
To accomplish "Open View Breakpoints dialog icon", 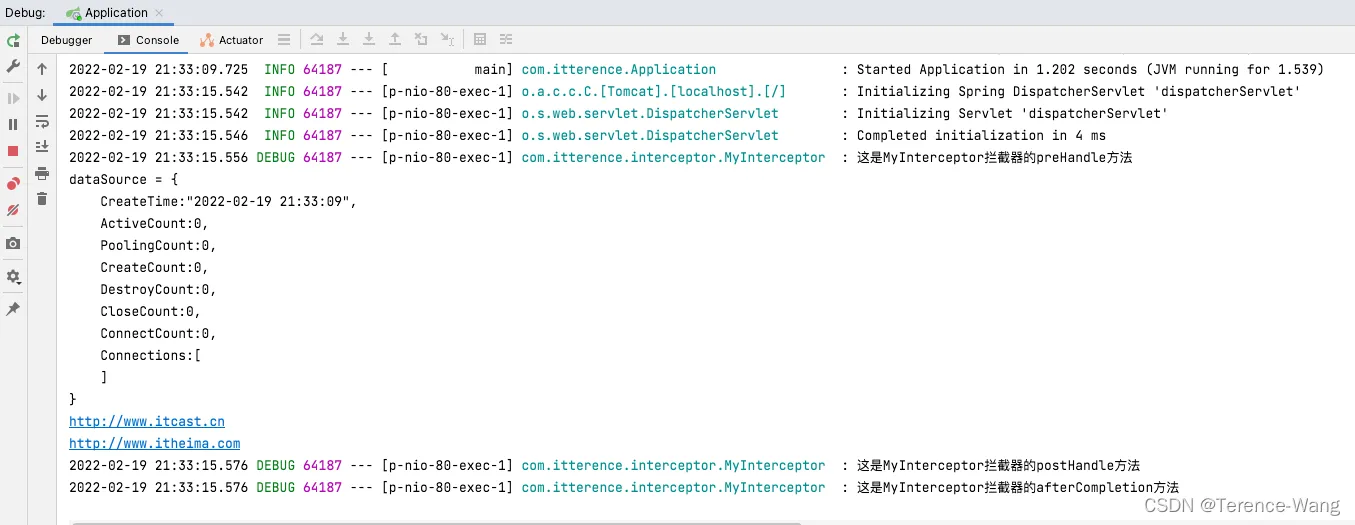I will click(x=13, y=184).
